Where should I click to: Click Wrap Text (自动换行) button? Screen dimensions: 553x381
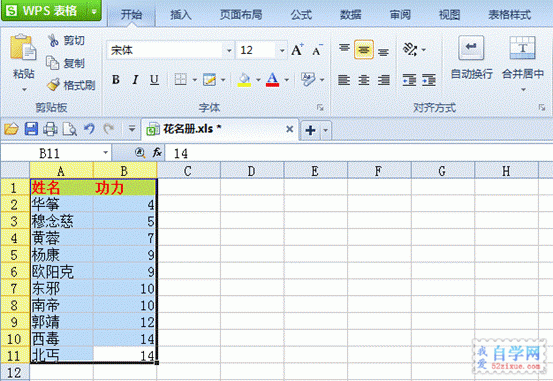472,58
